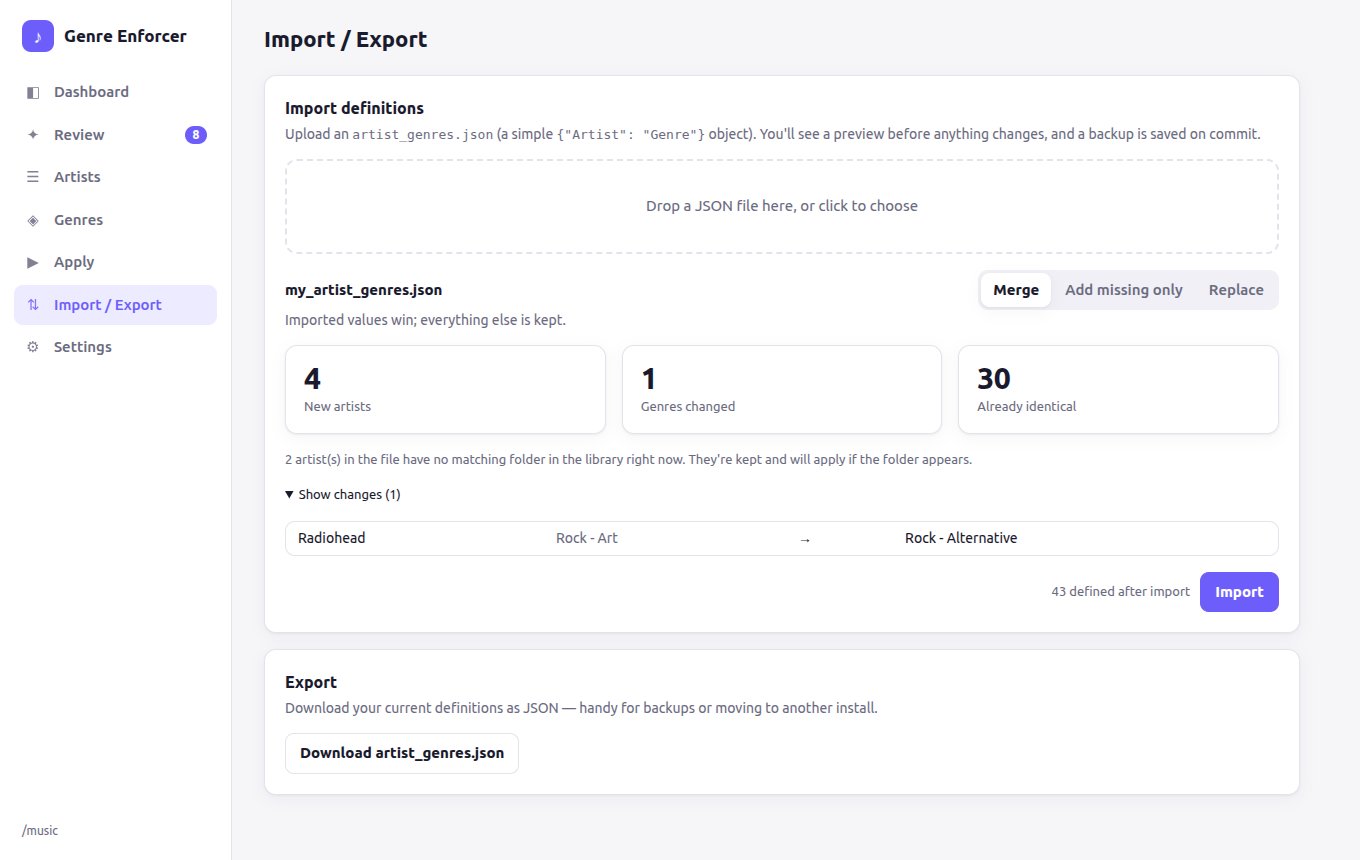Choose Replace import mode
This screenshot has height=860, width=1360.
pyautogui.click(x=1236, y=290)
